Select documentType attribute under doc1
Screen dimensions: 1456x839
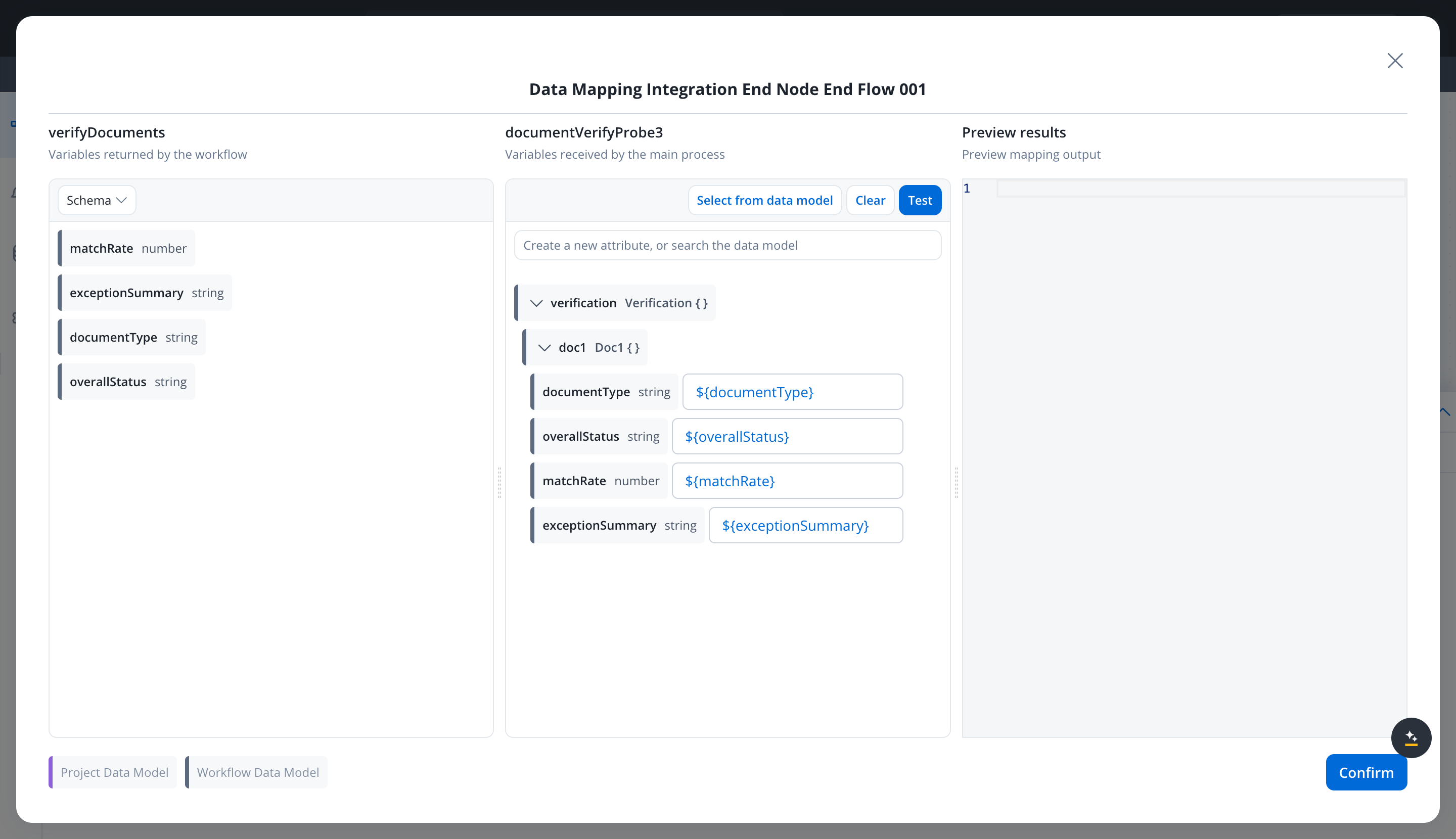[604, 392]
